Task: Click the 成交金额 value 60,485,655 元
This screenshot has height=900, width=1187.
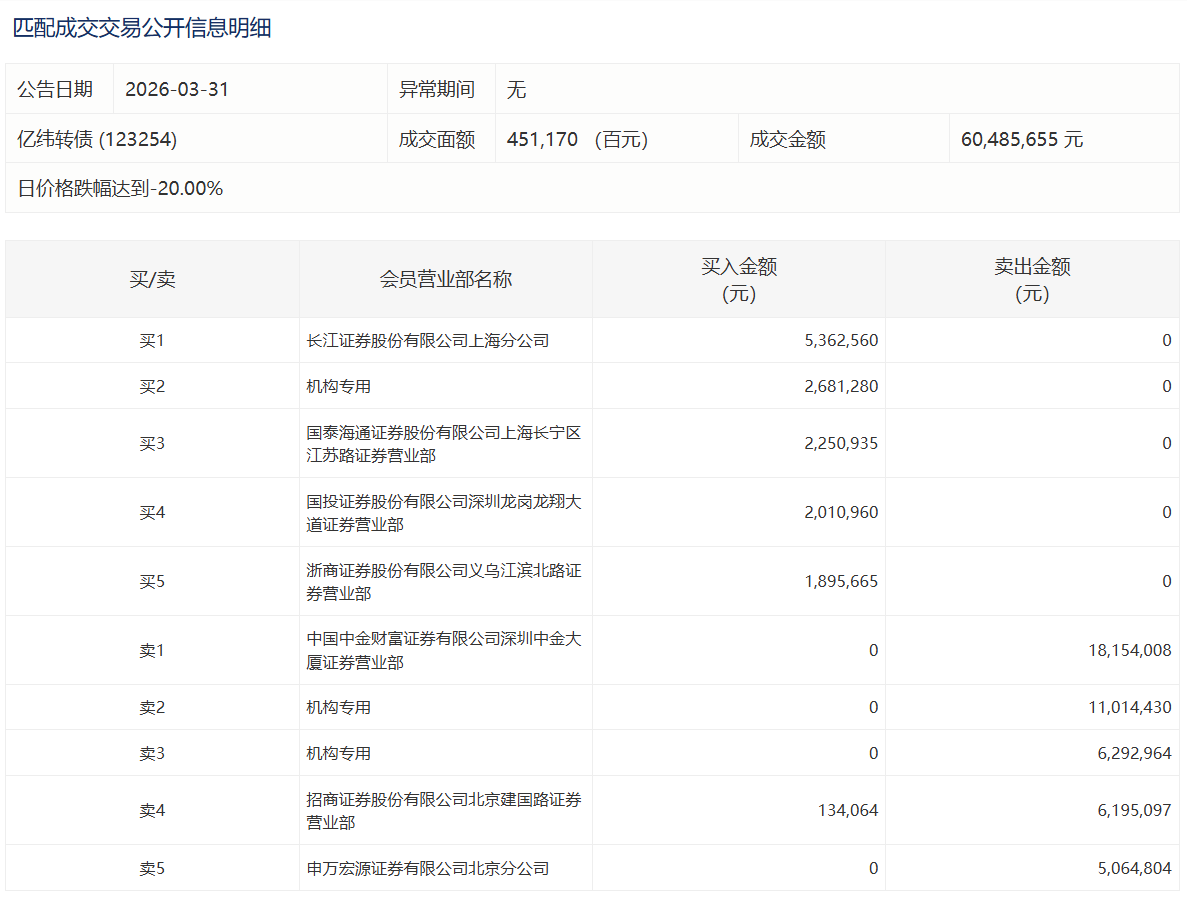Action: 1021,139
